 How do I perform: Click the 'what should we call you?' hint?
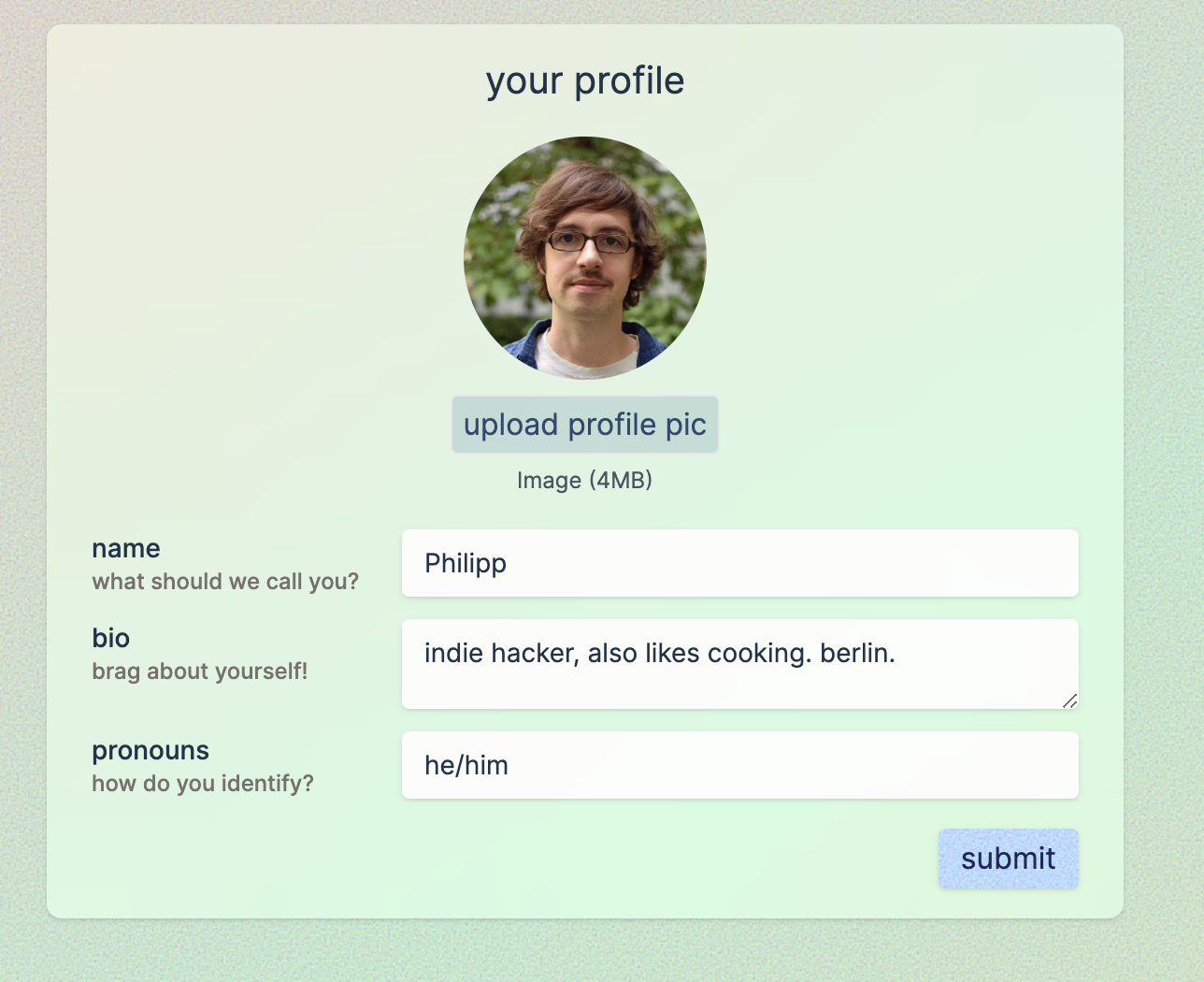[225, 582]
